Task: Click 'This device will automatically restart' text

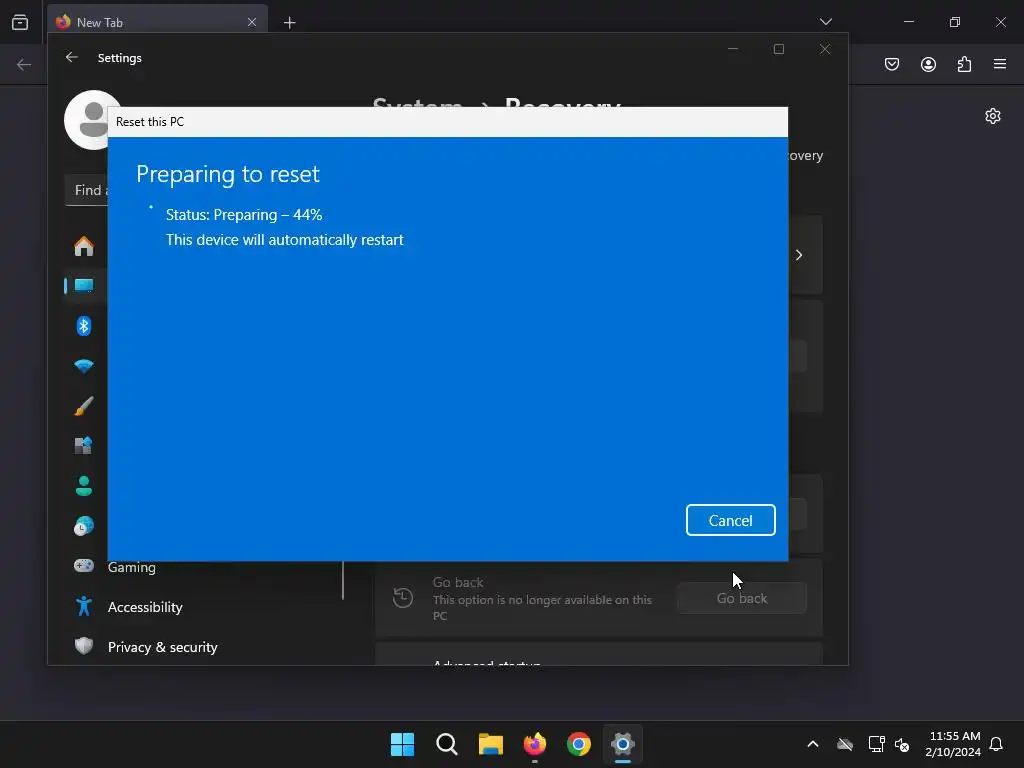Action: 284,240
